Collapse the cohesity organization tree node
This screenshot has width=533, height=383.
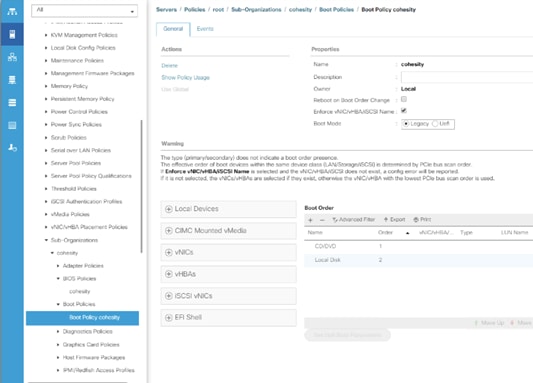click(52, 253)
